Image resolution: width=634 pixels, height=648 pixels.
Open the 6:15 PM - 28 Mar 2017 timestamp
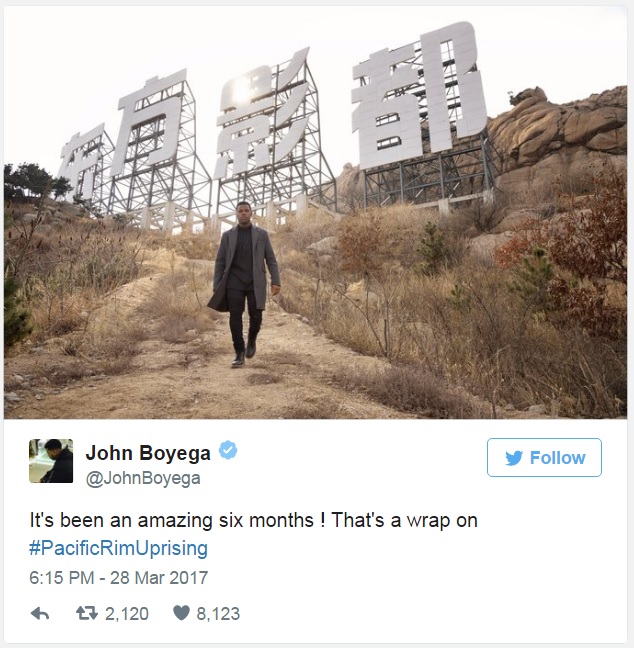[119, 578]
